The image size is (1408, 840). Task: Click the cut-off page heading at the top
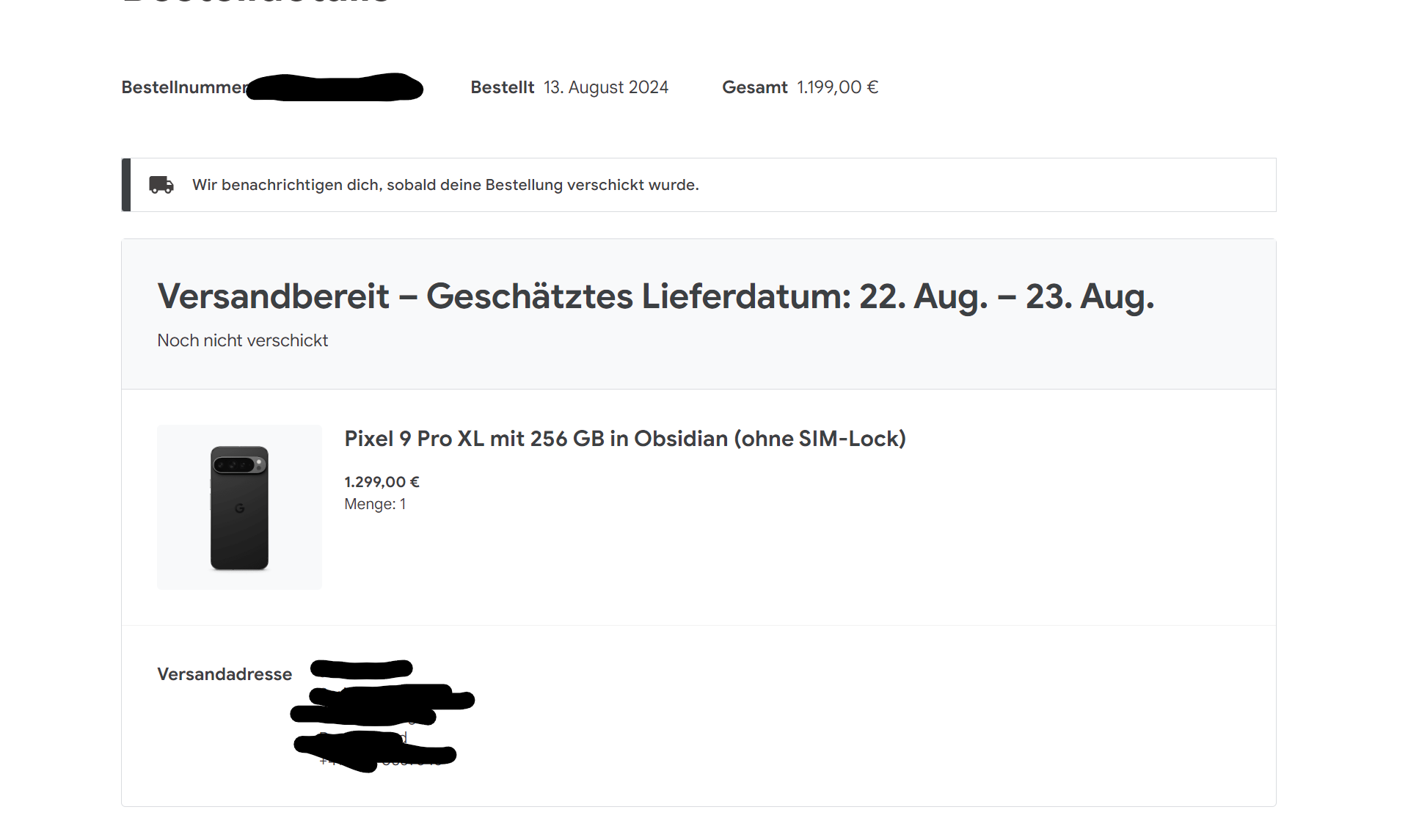(x=257, y=3)
